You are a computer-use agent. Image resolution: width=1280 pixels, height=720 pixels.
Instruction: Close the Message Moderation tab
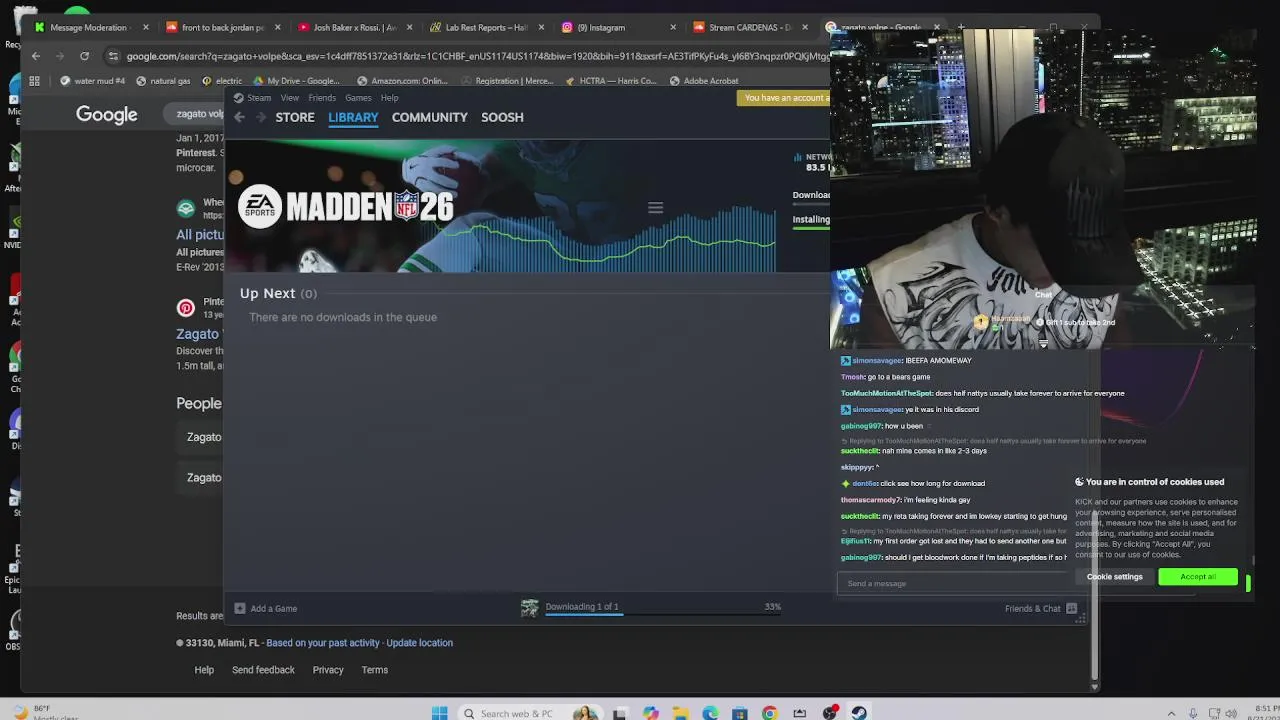point(145,27)
